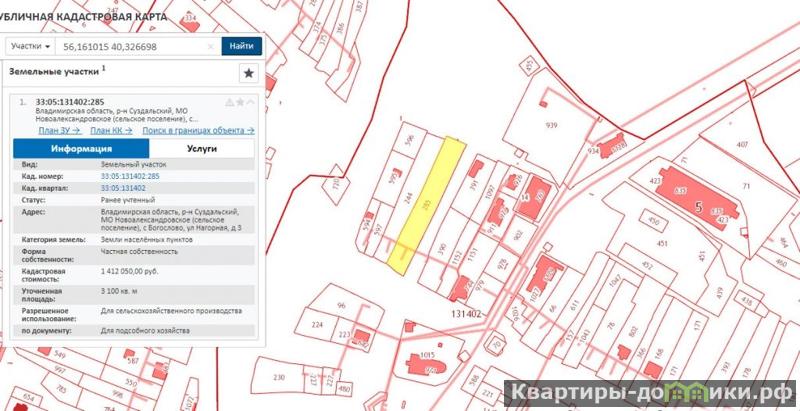Open the favorites star button in results header
800x411 pixels.
pyautogui.click(x=249, y=73)
